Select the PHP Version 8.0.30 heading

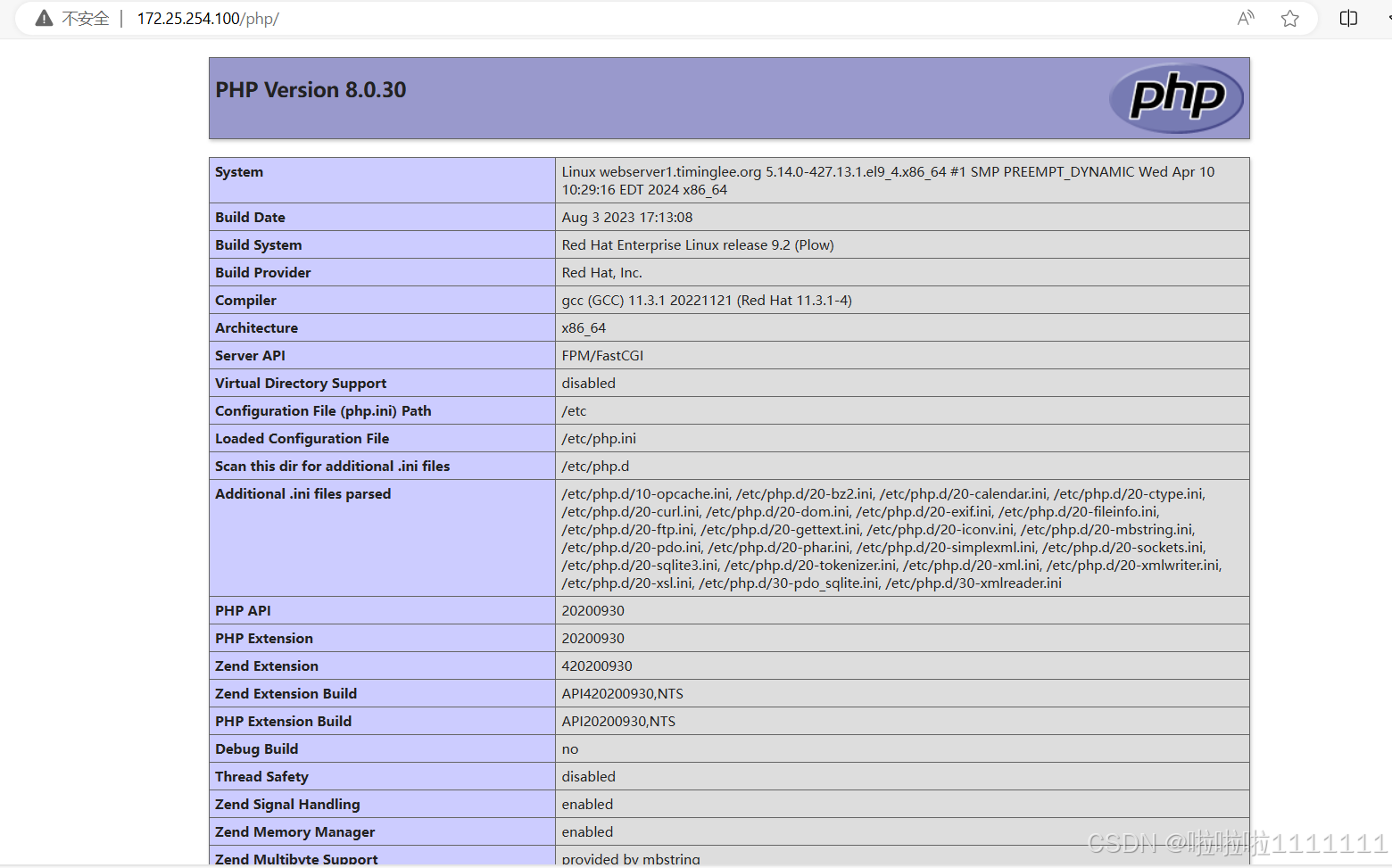tap(311, 90)
